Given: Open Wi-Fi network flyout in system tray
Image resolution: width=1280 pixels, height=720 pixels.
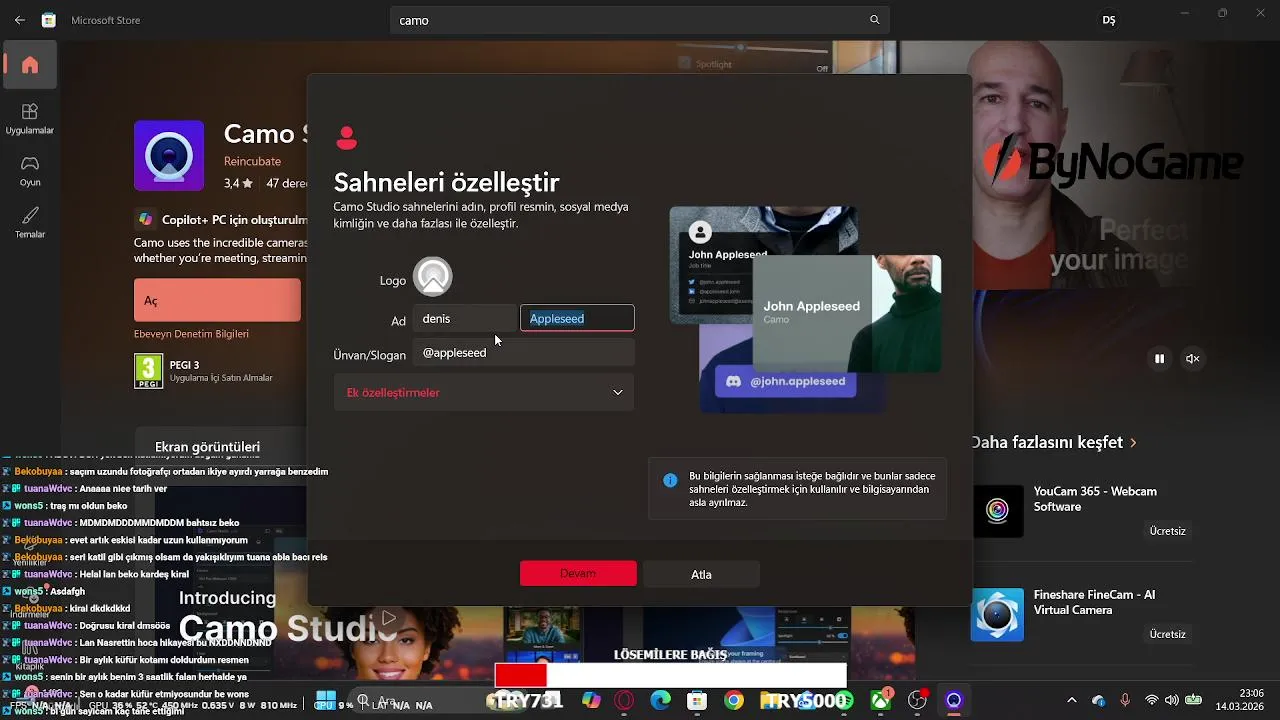Looking at the screenshot, I should pos(1151,701).
